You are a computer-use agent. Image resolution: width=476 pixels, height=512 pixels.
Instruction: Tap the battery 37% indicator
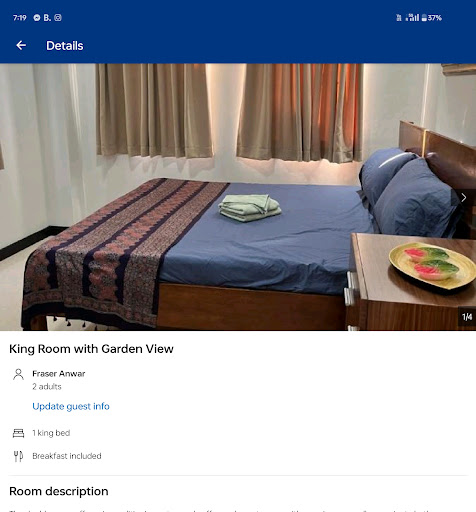432,18
